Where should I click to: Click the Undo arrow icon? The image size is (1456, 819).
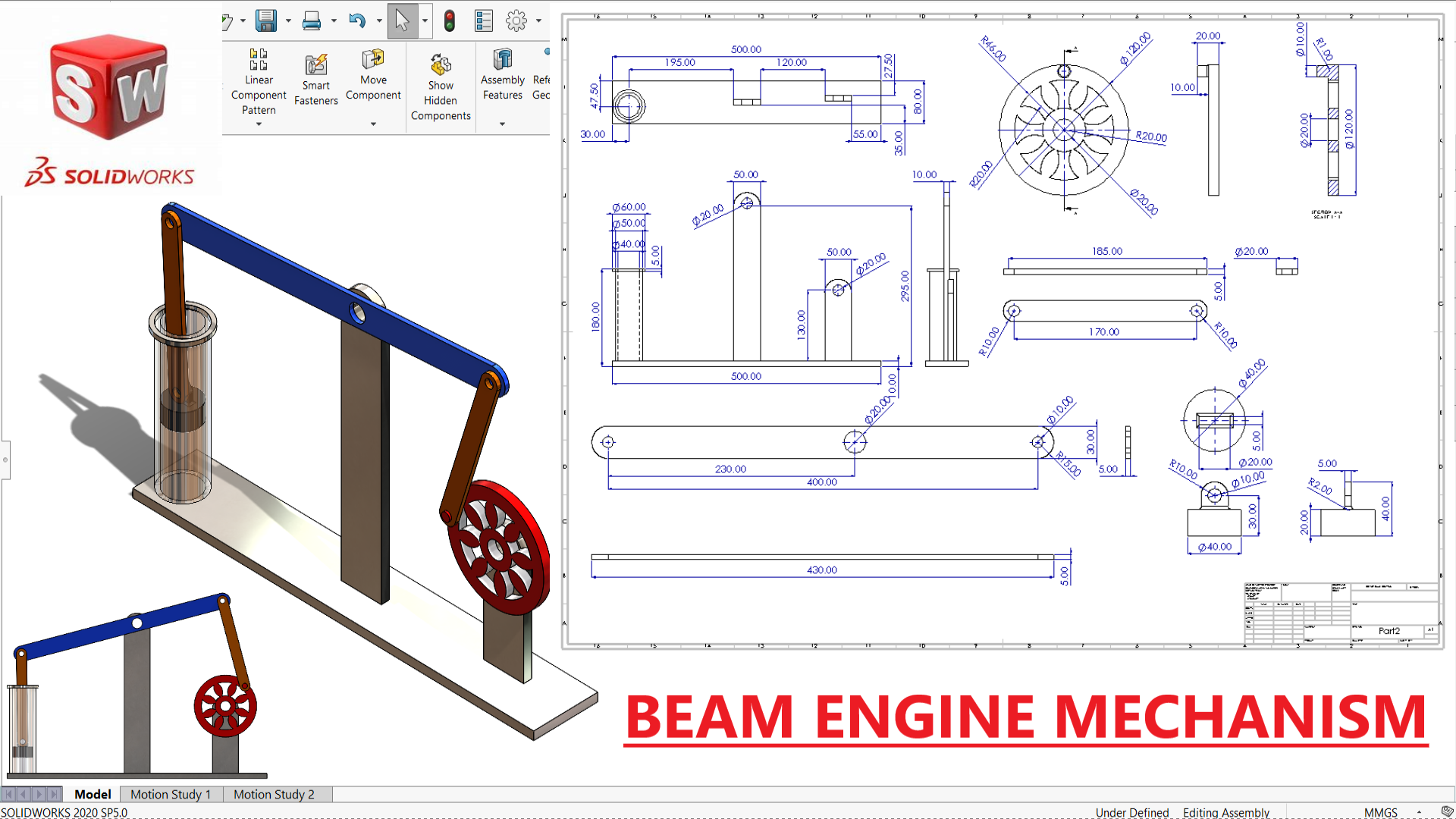357,20
